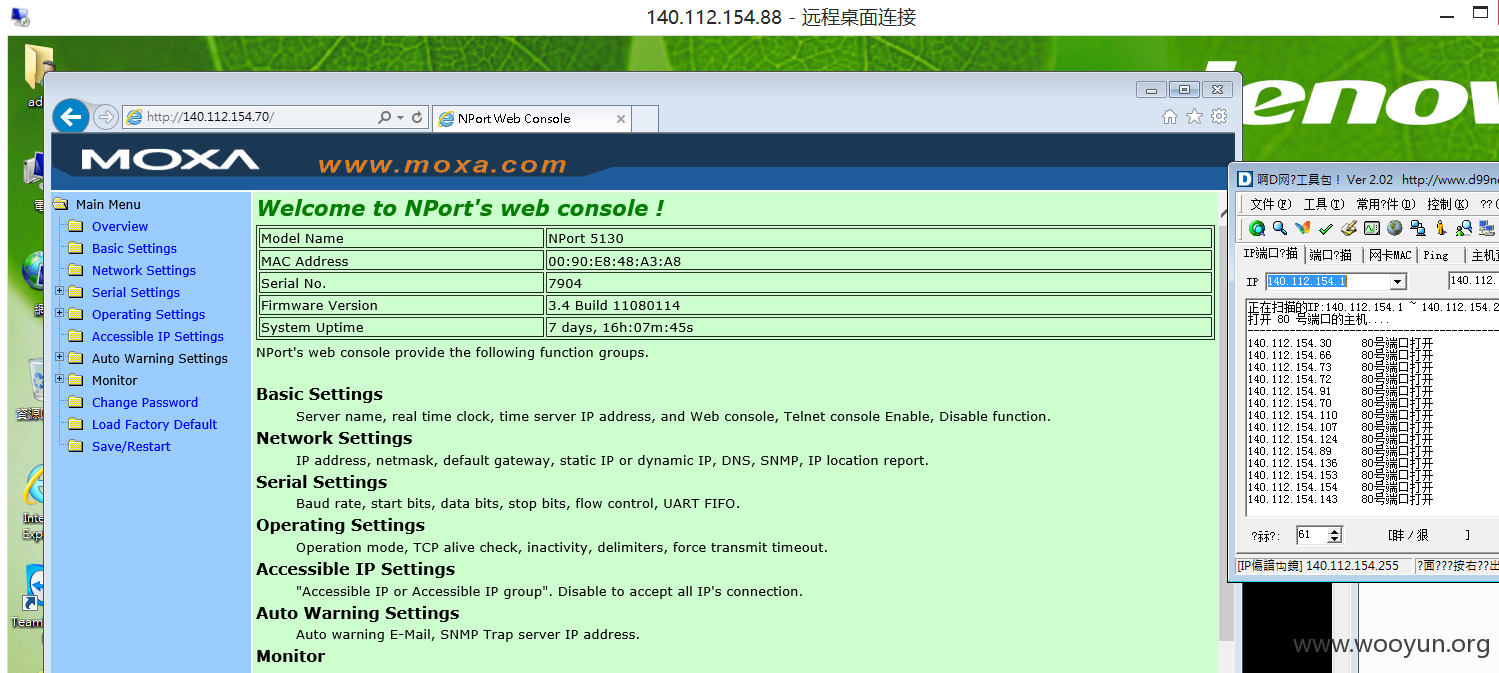Viewport: 1499px width, 673px height.
Task: Click firmware version 3.4 Build 11080114 cell
Action: click(879, 305)
